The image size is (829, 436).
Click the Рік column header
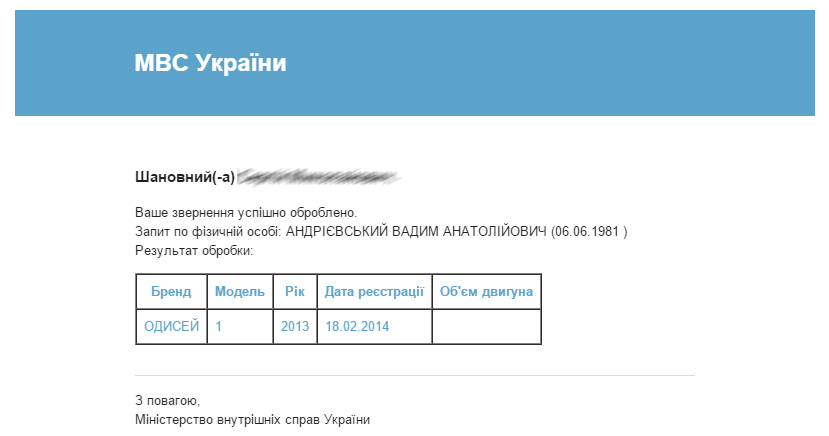pos(295,292)
